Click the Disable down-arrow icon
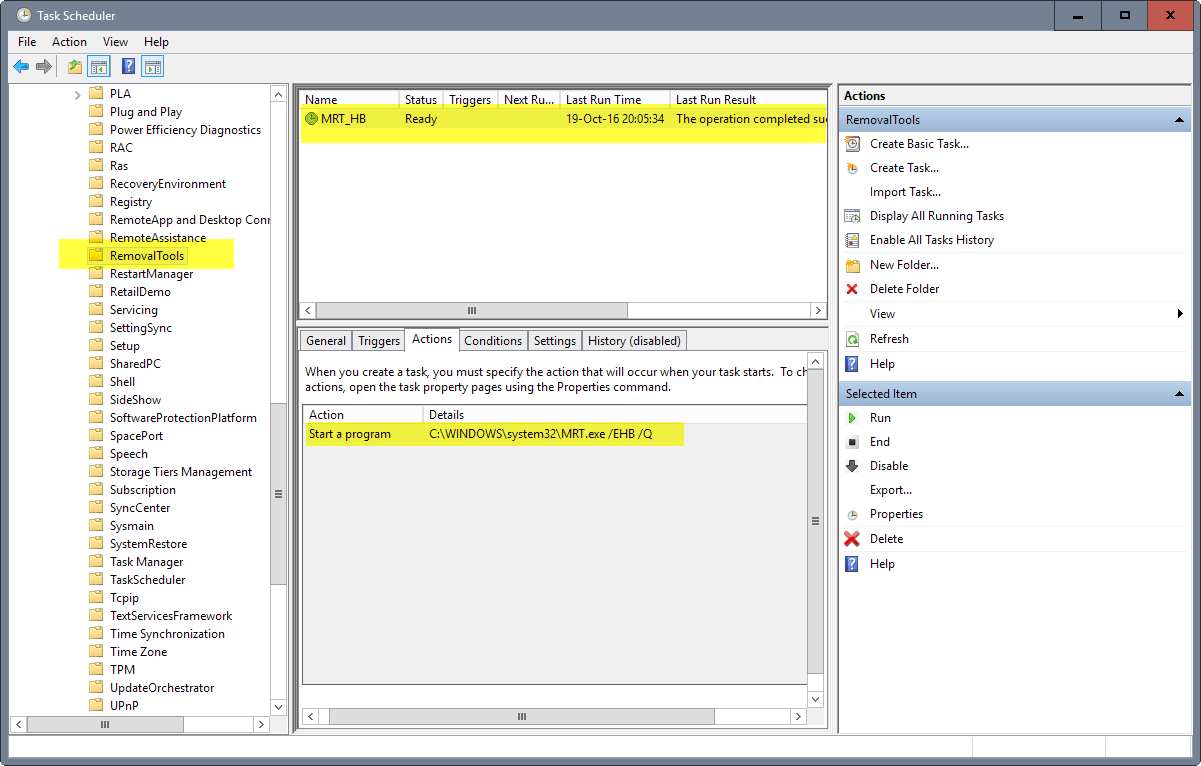Screen dimensions: 1201x766 (x=852, y=466)
